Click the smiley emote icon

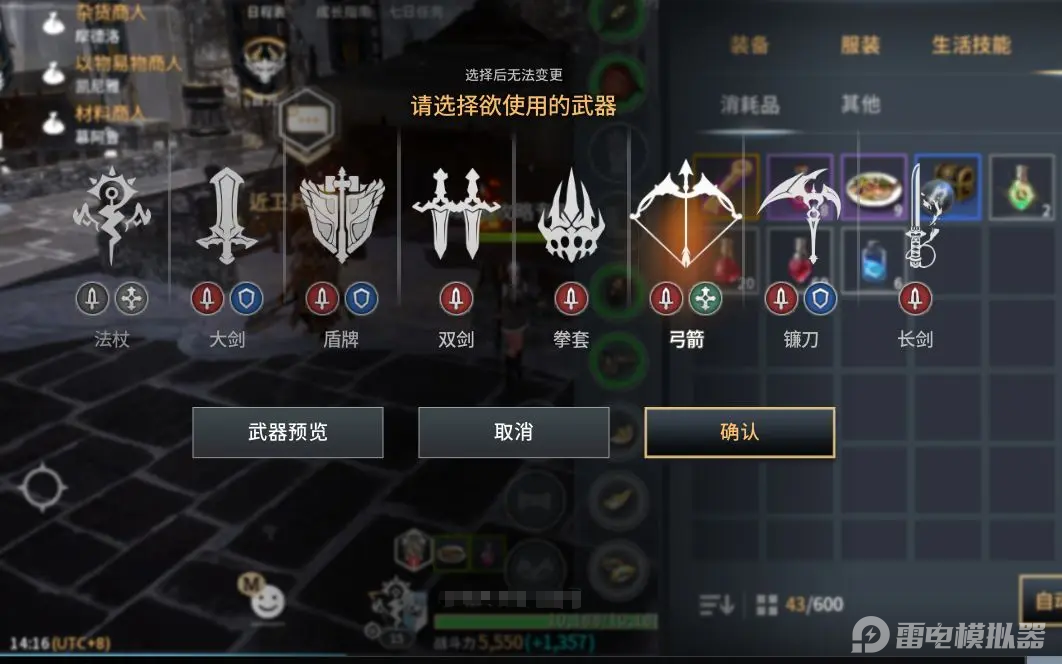[x=268, y=601]
